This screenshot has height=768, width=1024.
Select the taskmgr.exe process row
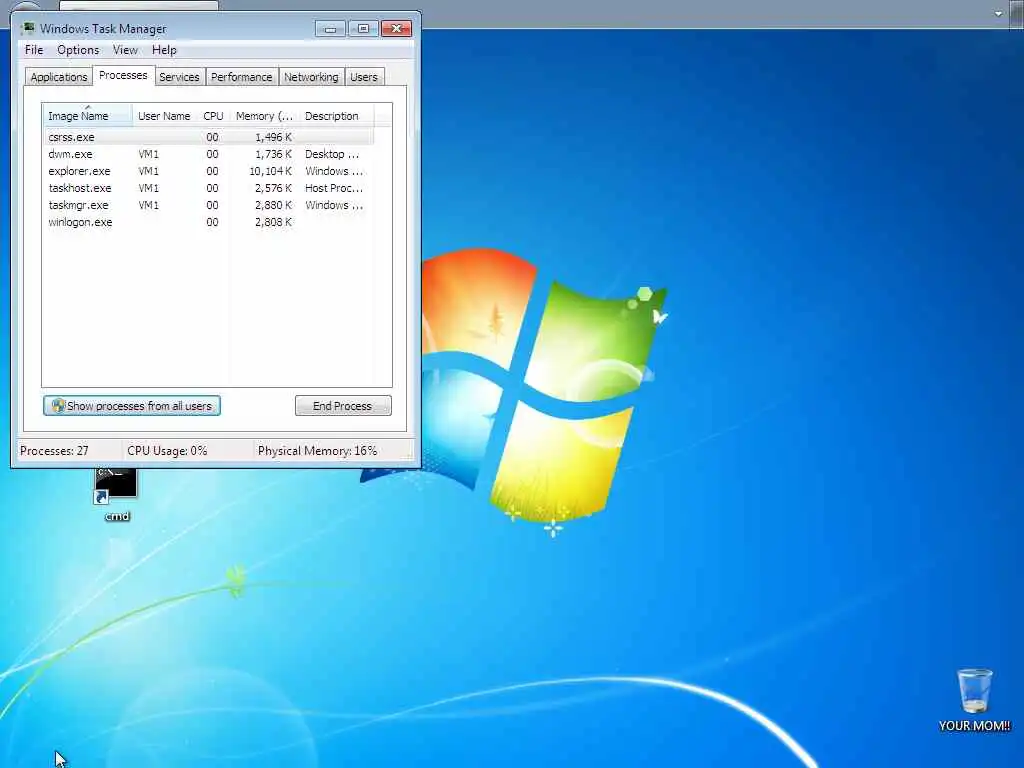tap(209, 205)
